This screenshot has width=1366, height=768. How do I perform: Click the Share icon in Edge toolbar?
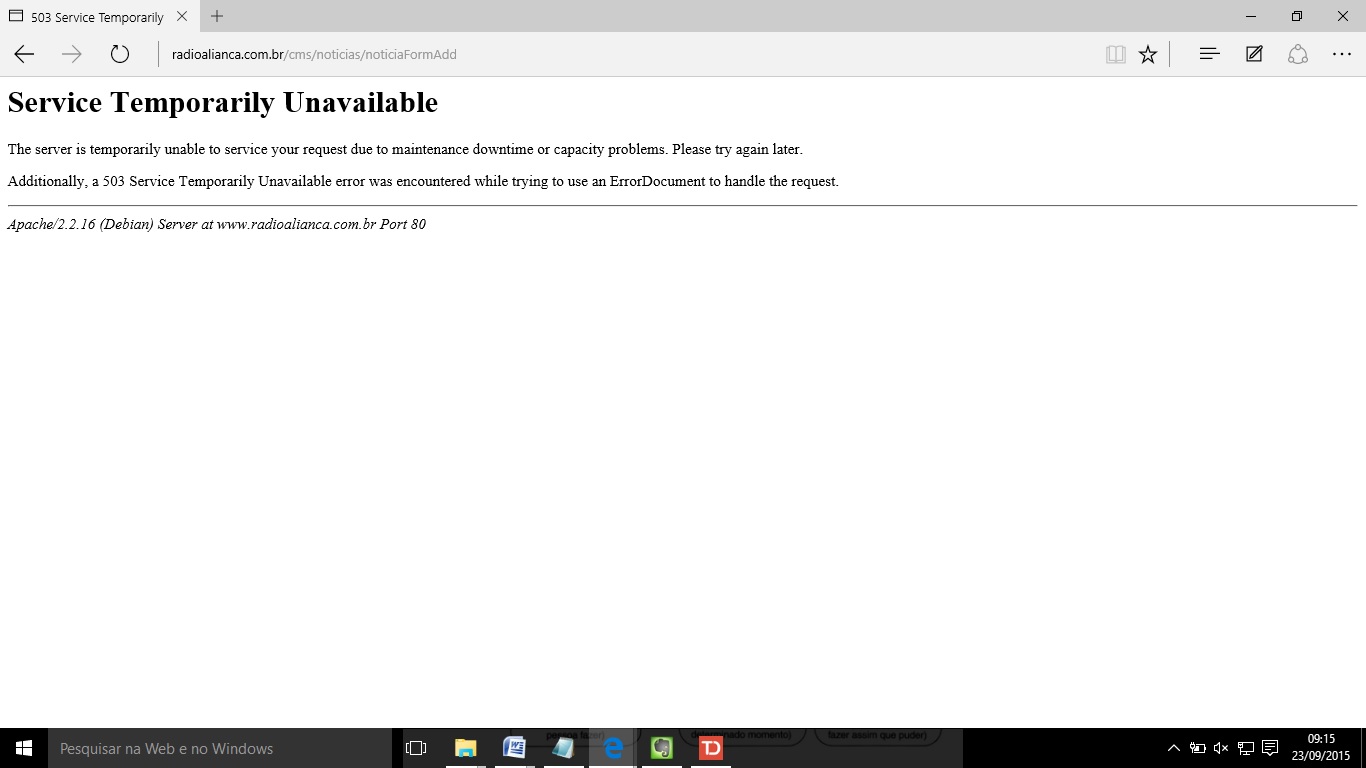click(x=1298, y=54)
